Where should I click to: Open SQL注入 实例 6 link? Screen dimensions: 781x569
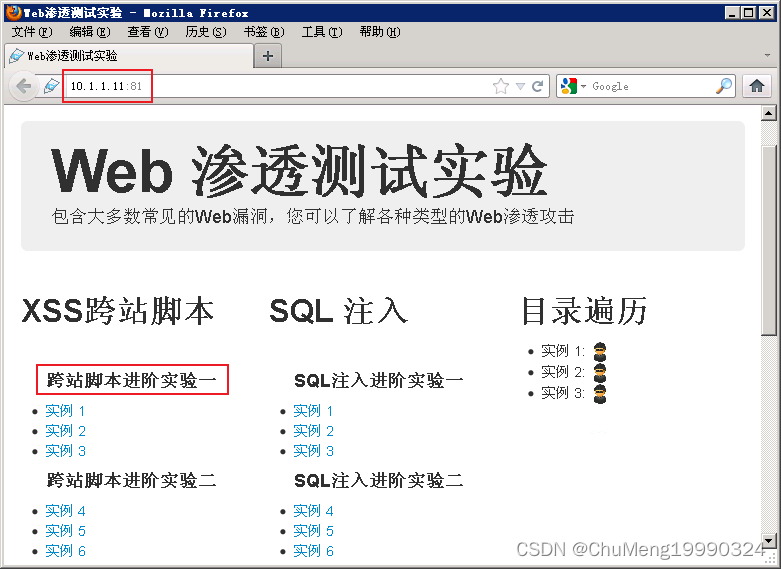coord(313,551)
